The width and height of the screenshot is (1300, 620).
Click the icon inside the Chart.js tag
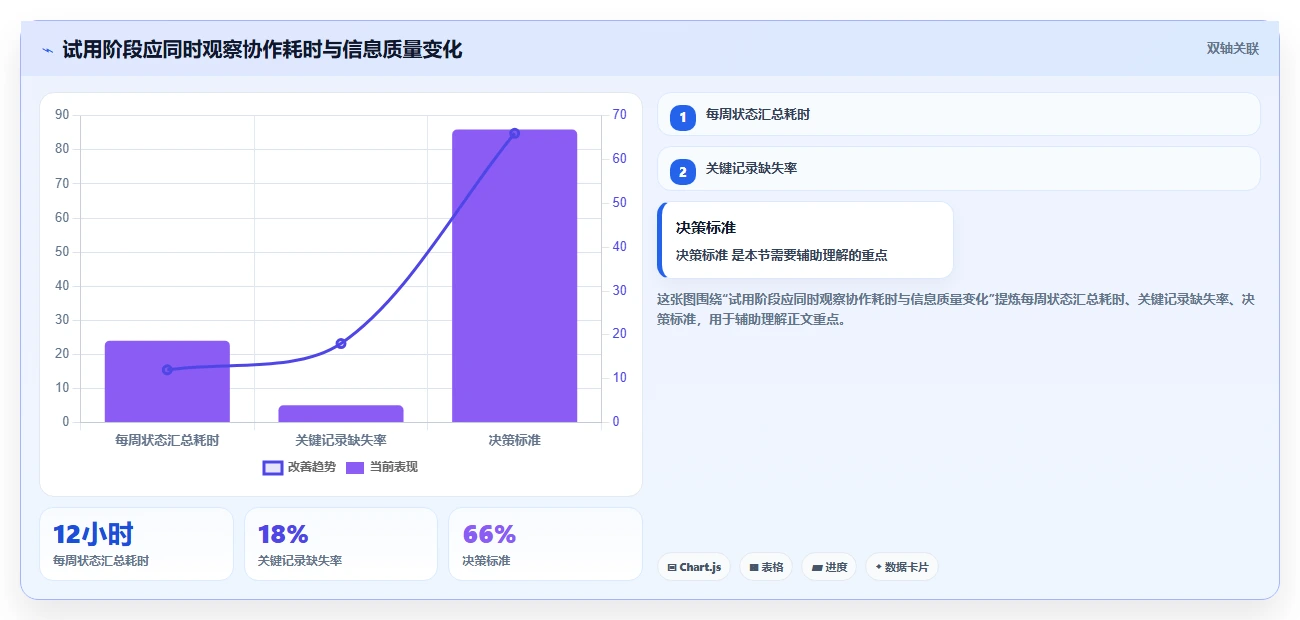pos(672,567)
